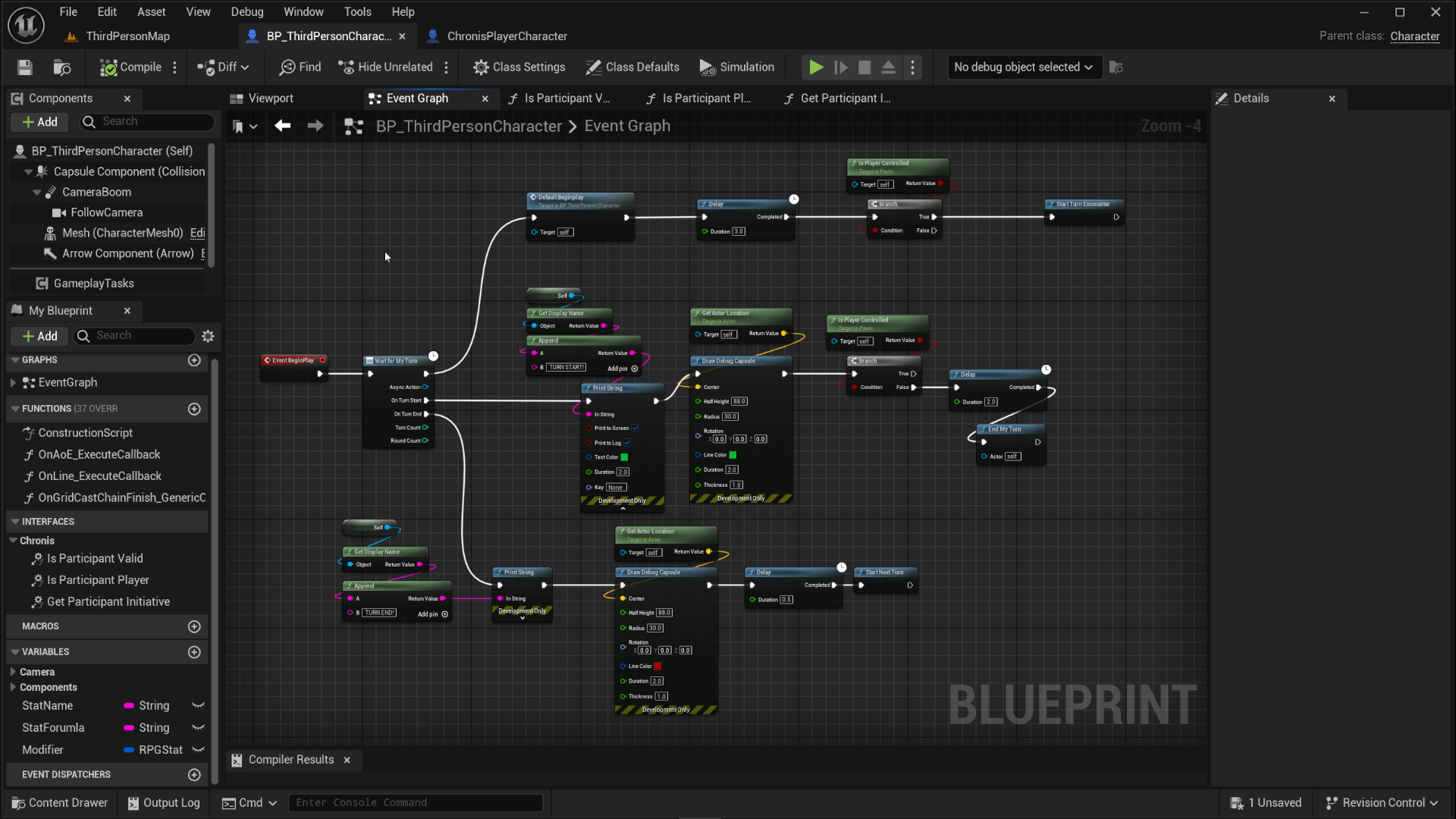
Task: Open the Class Settings toolbar button
Action: pyautogui.click(x=519, y=67)
